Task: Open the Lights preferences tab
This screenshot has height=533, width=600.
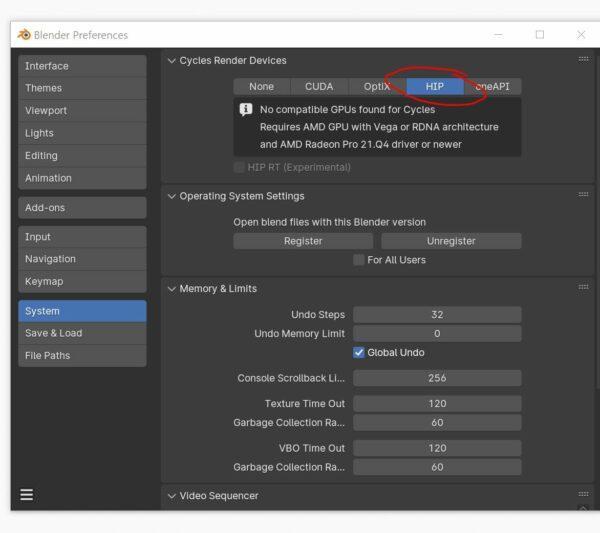Action: tap(82, 133)
